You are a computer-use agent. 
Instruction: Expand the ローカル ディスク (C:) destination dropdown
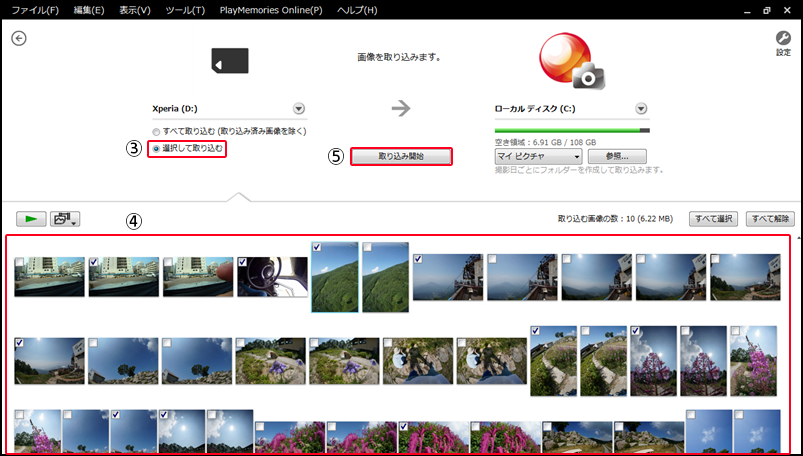pos(641,109)
